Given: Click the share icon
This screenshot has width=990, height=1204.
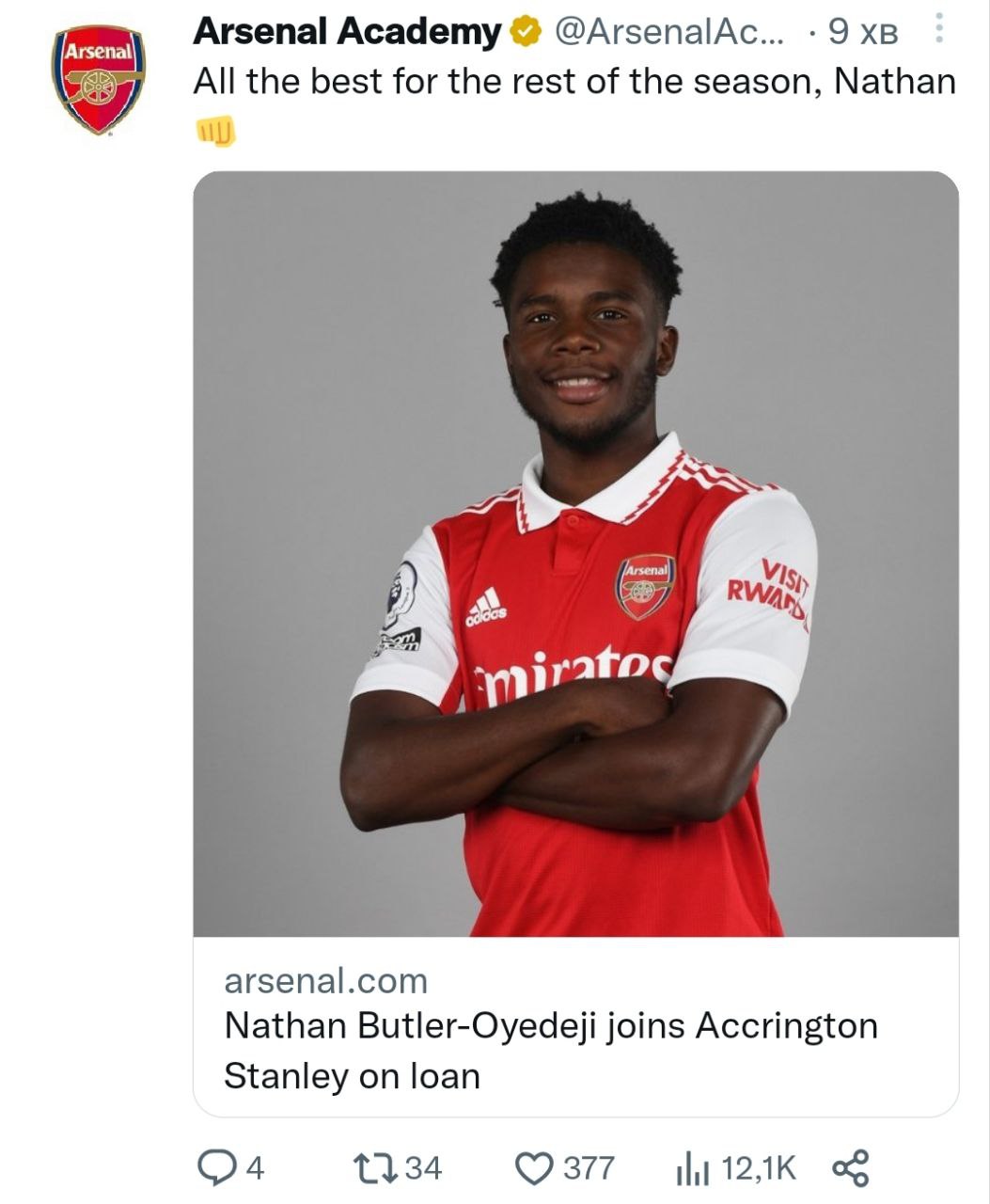Looking at the screenshot, I should tap(851, 1168).
